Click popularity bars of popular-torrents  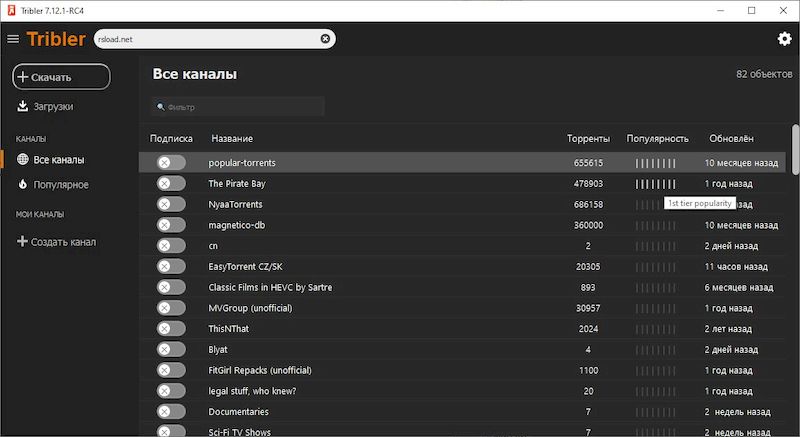click(656, 163)
